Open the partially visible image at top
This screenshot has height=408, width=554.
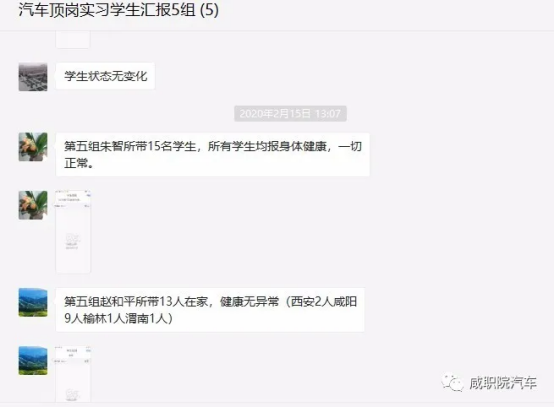[x=73, y=40]
